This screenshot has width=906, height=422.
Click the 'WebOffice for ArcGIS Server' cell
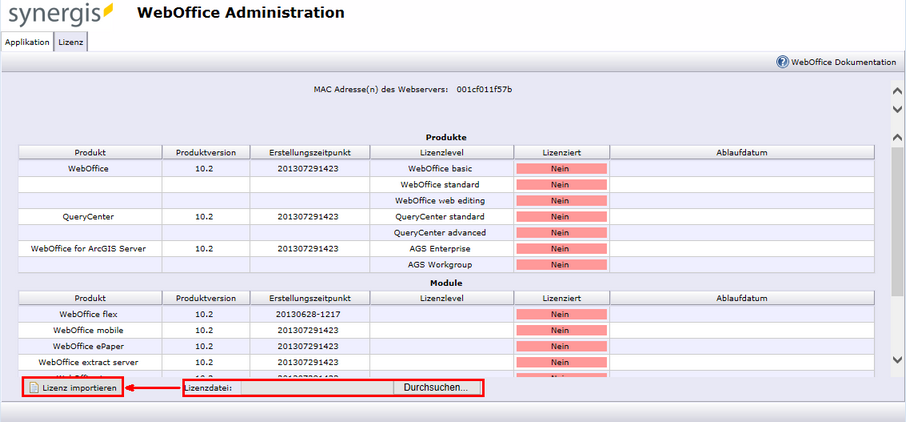(x=90, y=249)
